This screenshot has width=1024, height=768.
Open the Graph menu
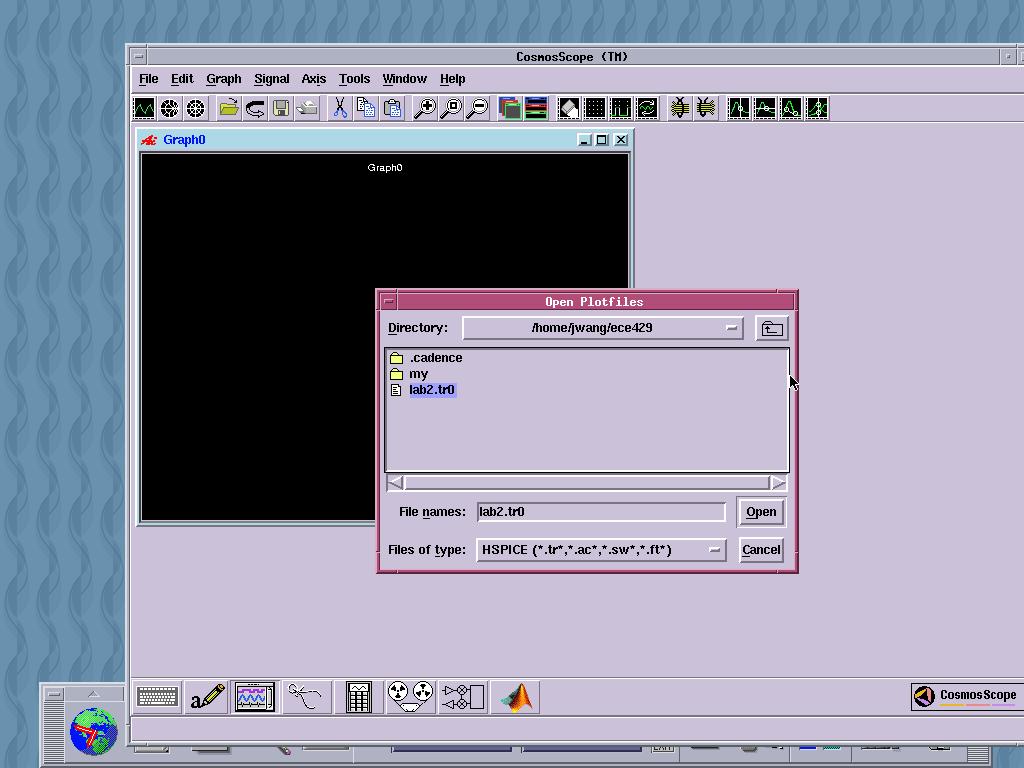coord(223,79)
